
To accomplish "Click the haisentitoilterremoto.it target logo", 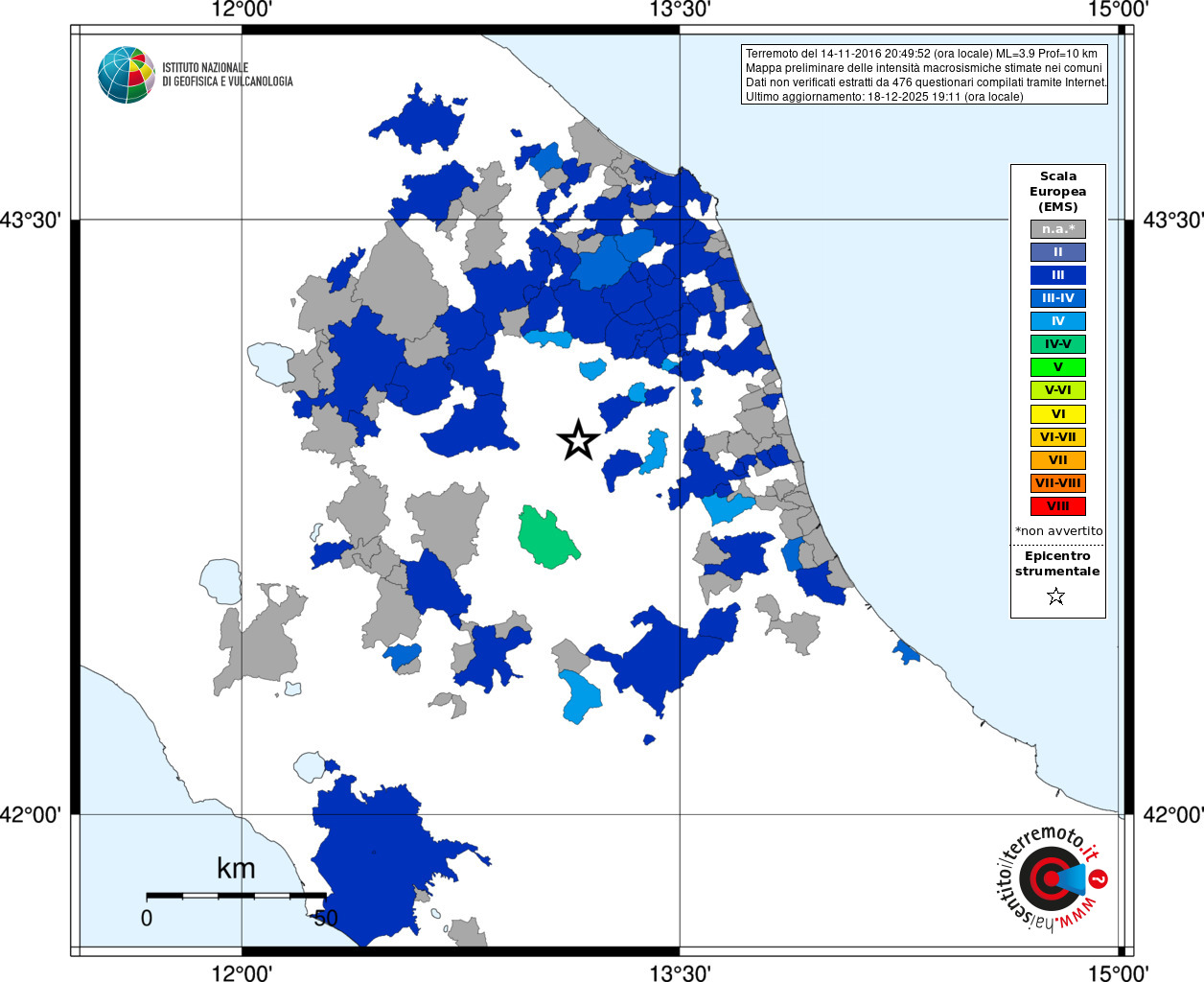I will [1053, 877].
